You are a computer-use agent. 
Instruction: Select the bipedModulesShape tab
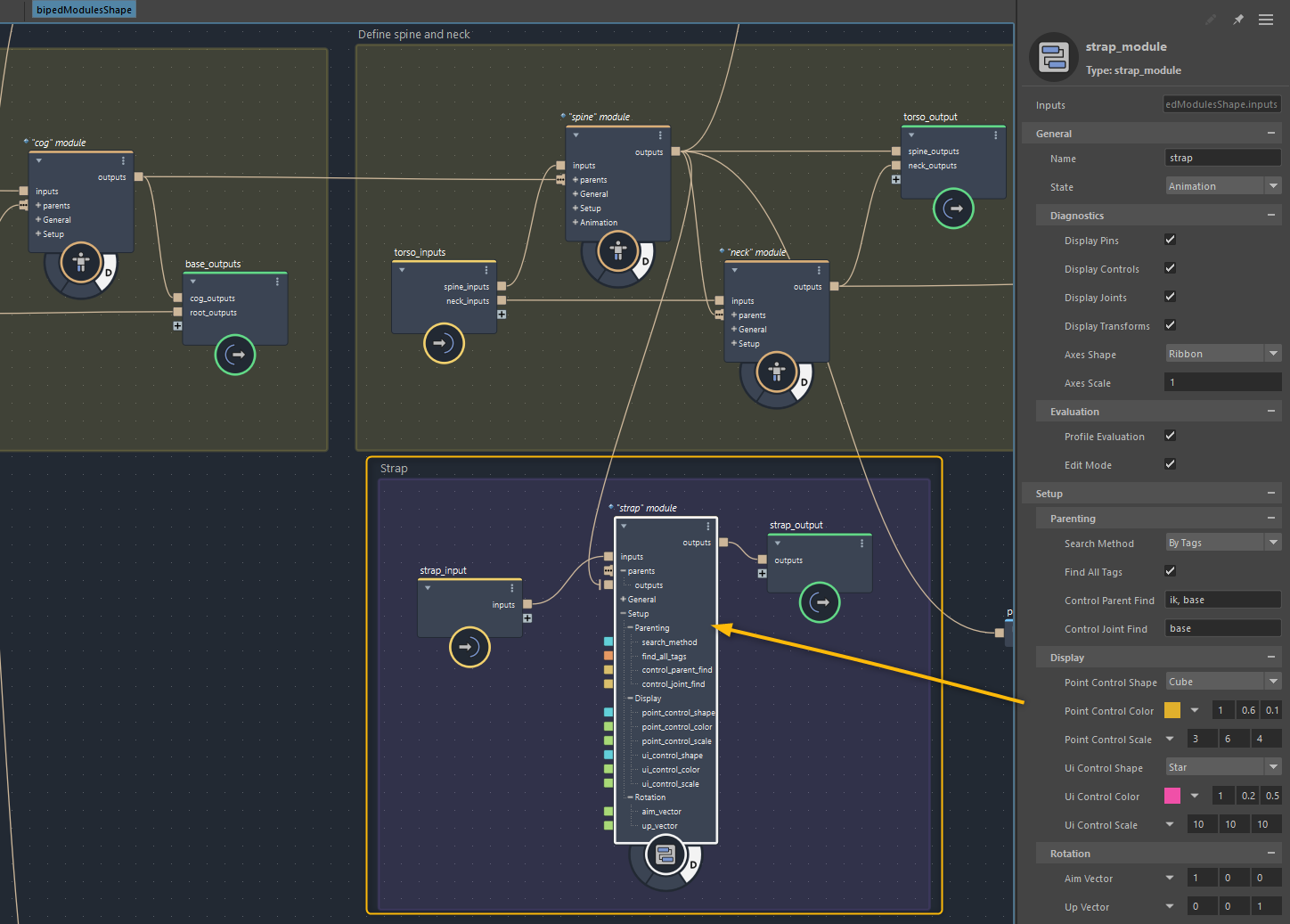84,10
